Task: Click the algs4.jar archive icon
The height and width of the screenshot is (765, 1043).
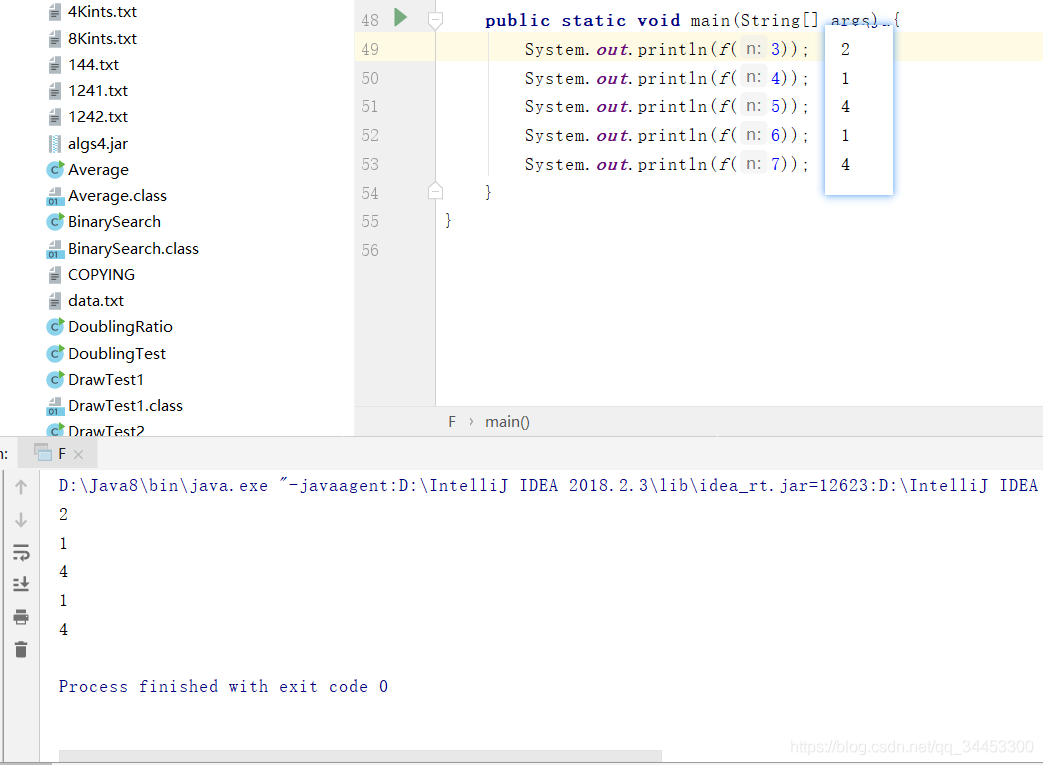Action: [55, 144]
